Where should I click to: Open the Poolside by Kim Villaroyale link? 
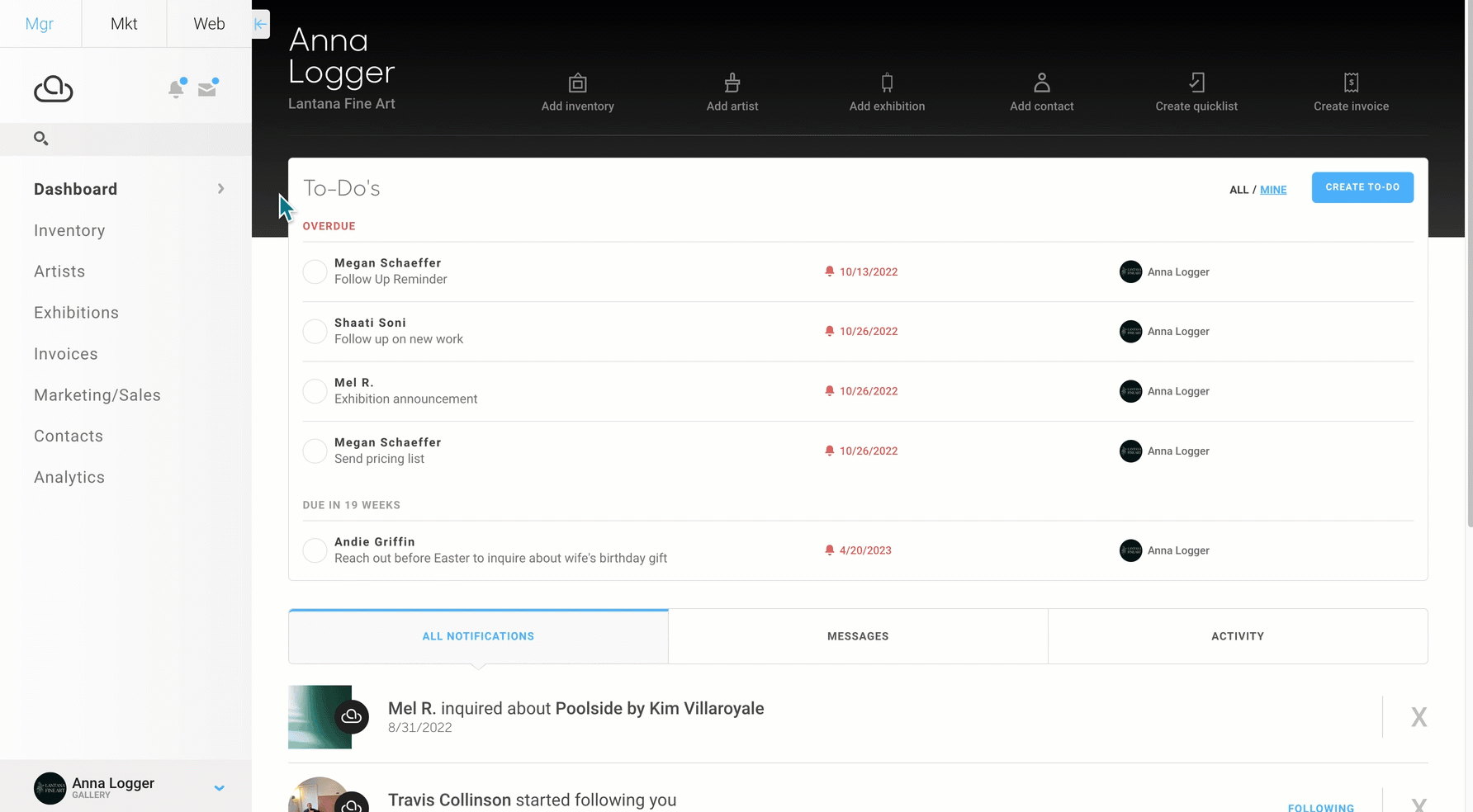coord(660,708)
